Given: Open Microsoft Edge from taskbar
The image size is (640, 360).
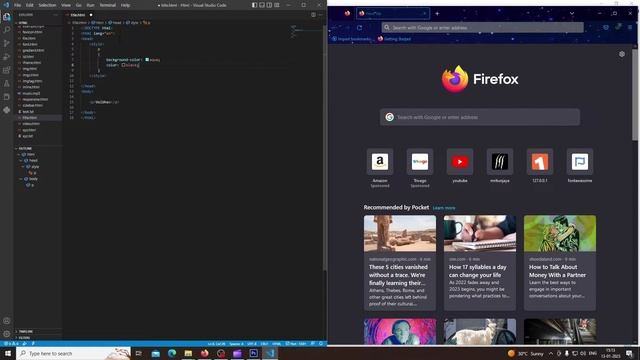Looking at the screenshot, I should tap(172, 353).
